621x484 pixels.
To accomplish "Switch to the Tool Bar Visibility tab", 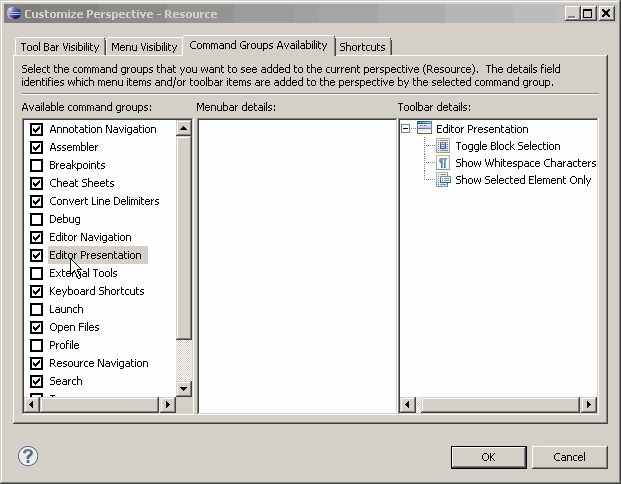I will pyautogui.click(x=60, y=47).
